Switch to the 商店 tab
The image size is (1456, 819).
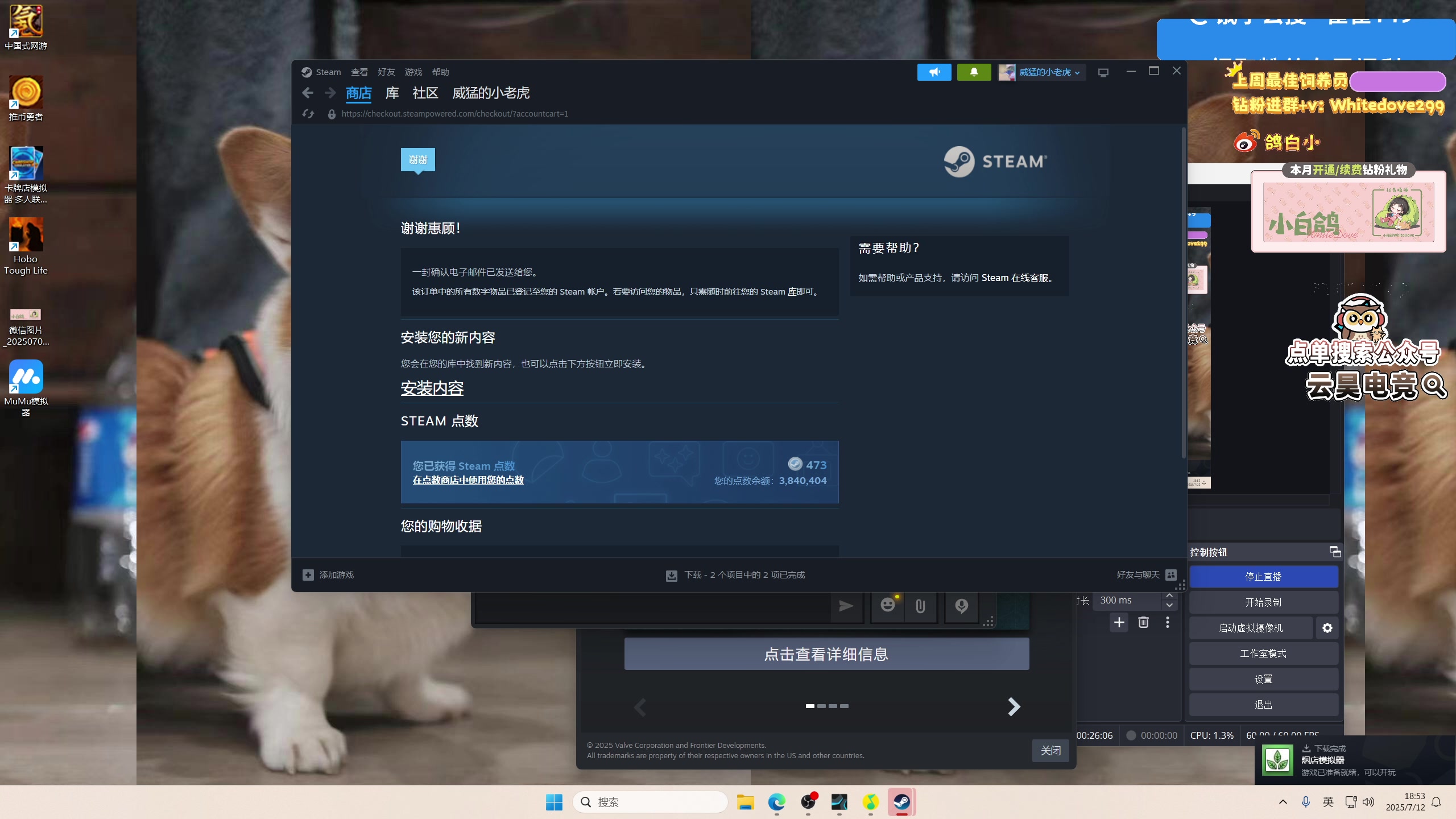pos(358,93)
